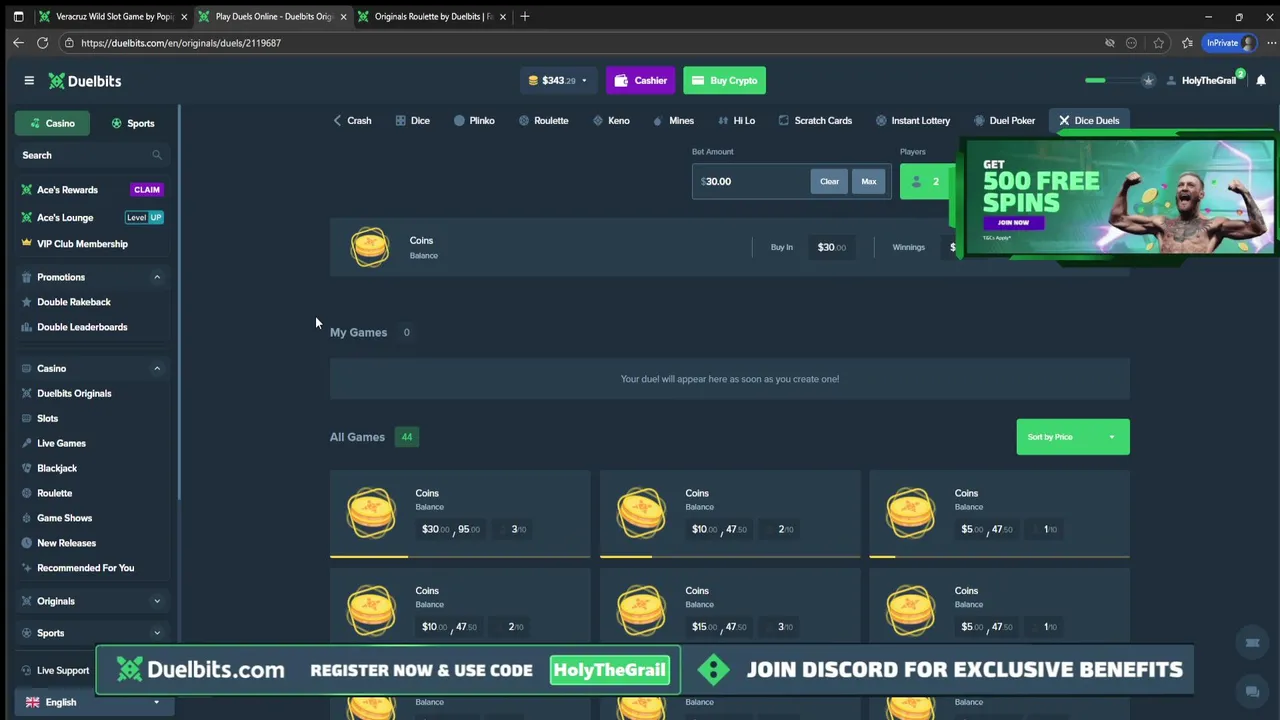
Task: Claim Ace's Rewards
Action: pos(146,189)
